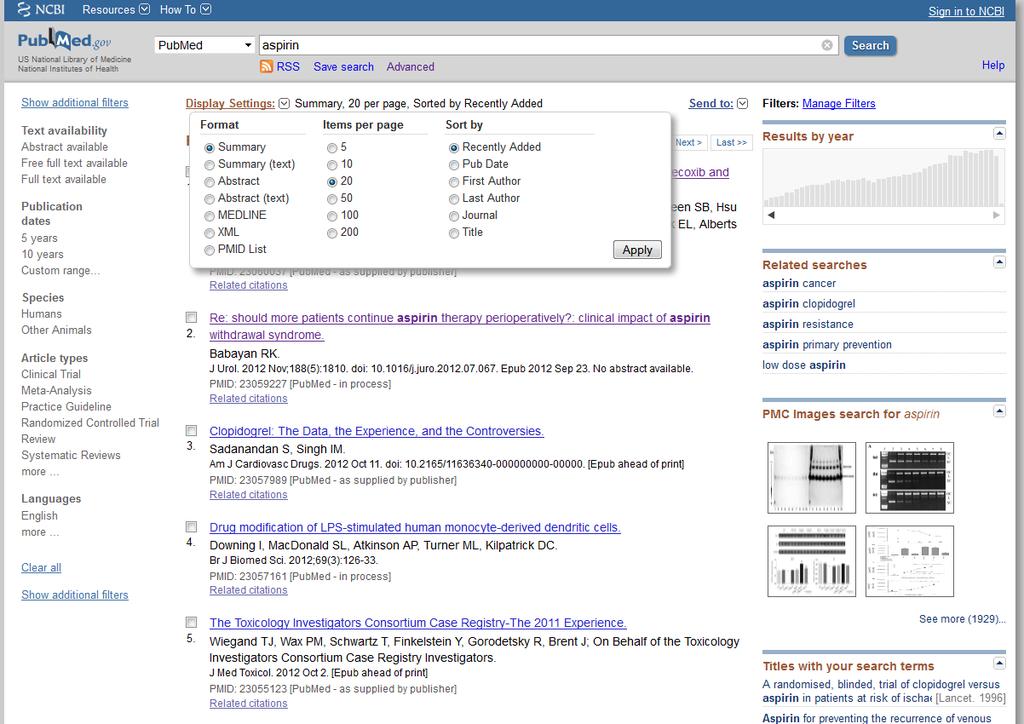Open the How To dropdown menu
This screenshot has width=1024, height=724.
click(x=185, y=10)
